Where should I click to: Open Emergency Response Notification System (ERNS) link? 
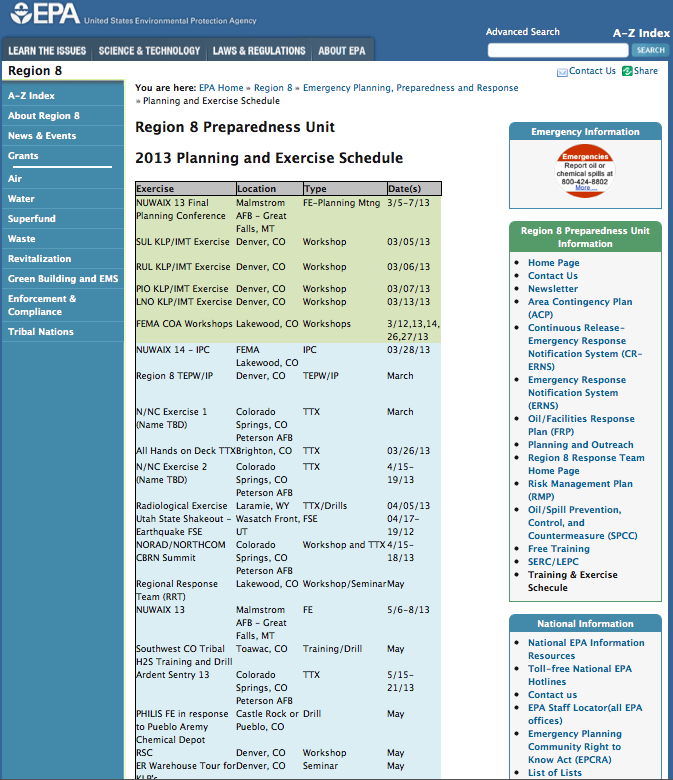click(x=577, y=392)
